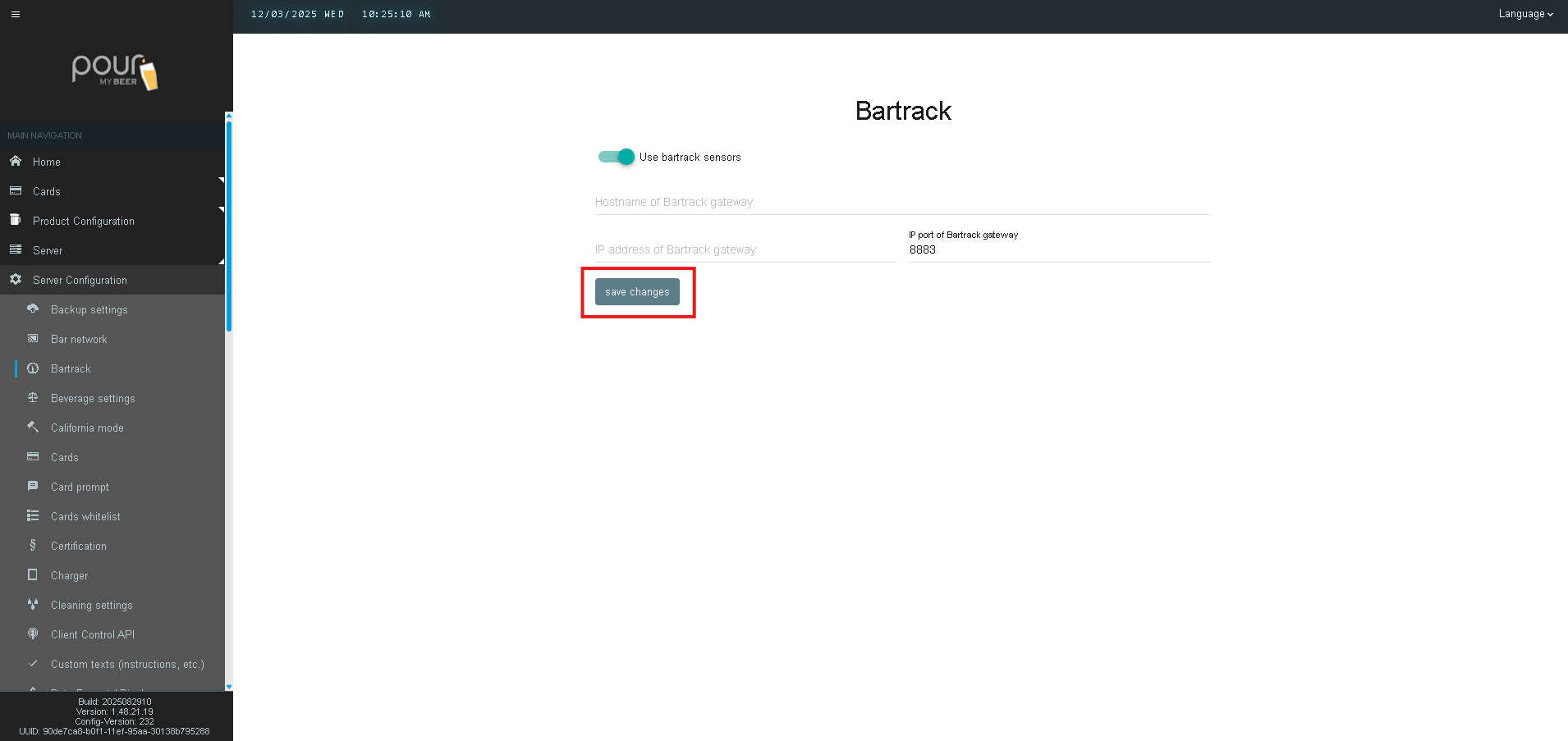
Task: Click the sidebar scrollbar down arrow
Action: pyautogui.click(x=229, y=687)
